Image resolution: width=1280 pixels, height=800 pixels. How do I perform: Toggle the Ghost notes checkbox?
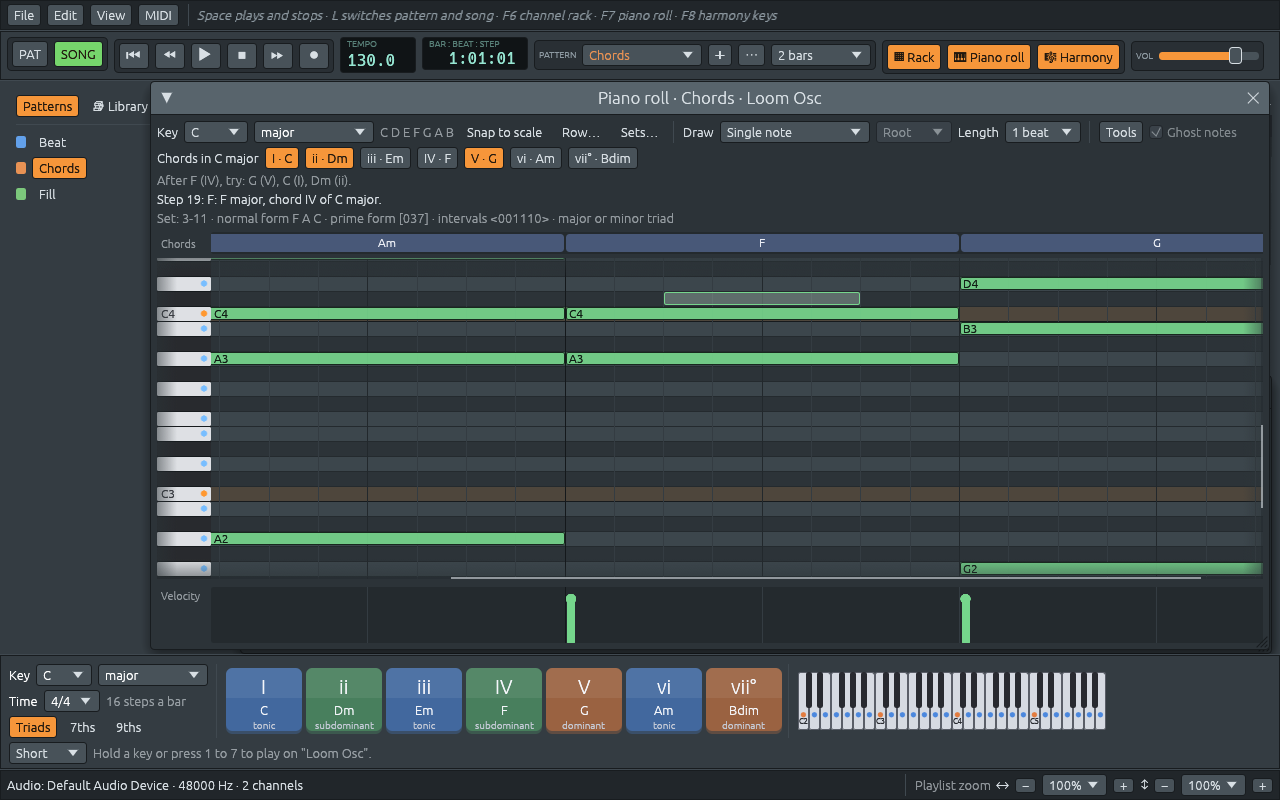click(x=1156, y=132)
